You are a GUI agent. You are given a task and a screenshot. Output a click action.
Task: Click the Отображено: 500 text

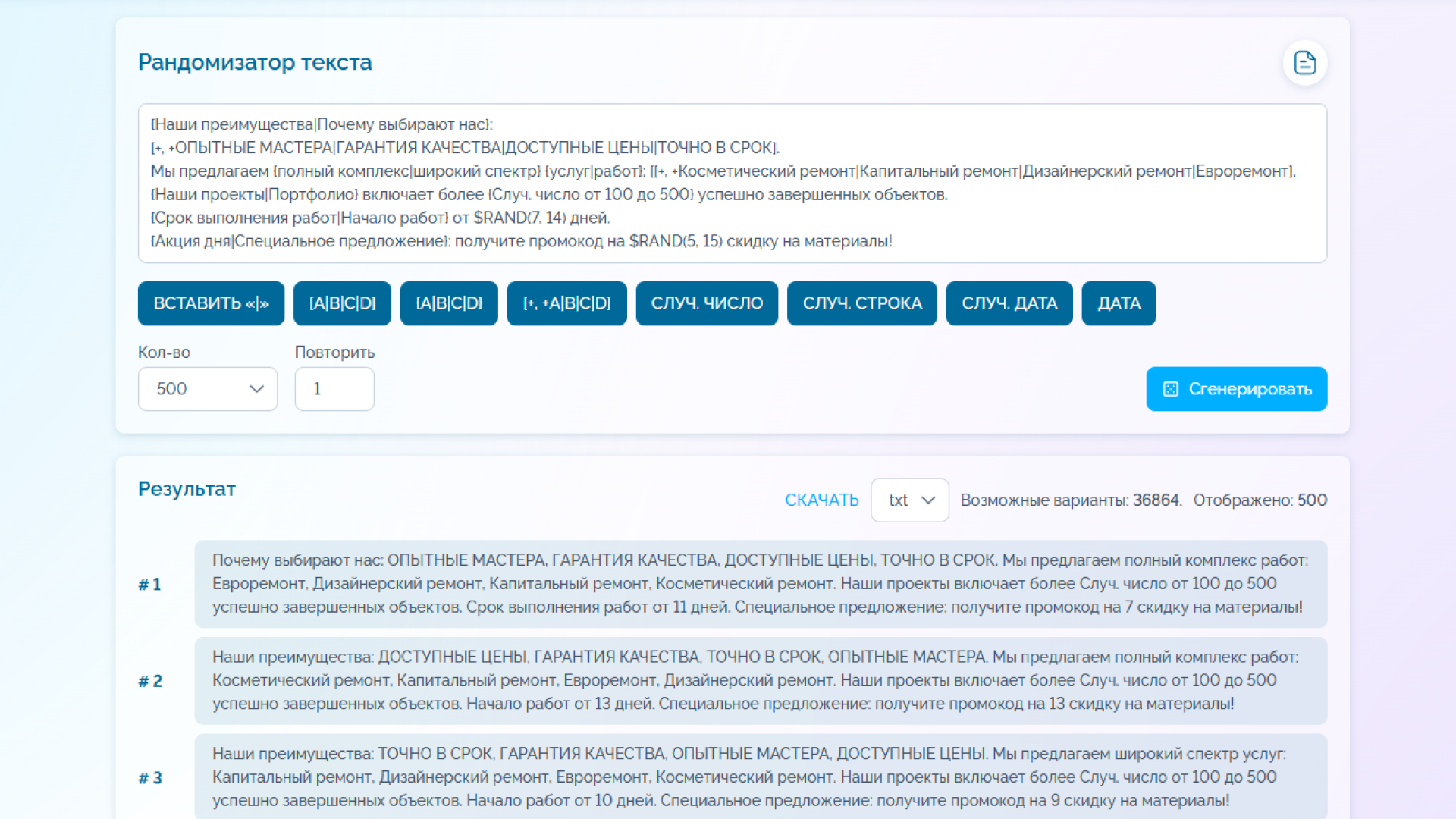coord(1260,500)
